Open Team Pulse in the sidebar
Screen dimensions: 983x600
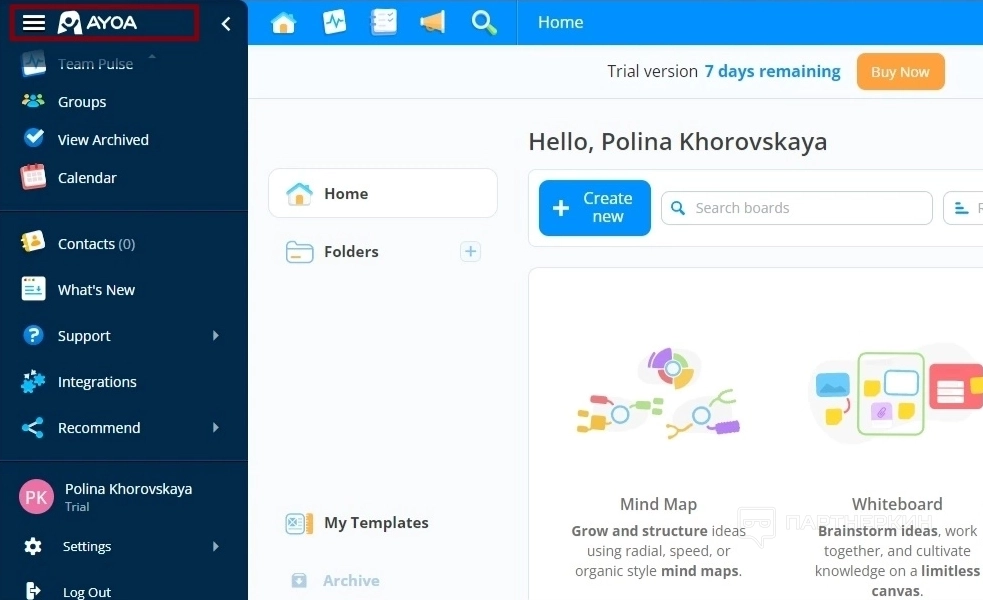point(95,64)
